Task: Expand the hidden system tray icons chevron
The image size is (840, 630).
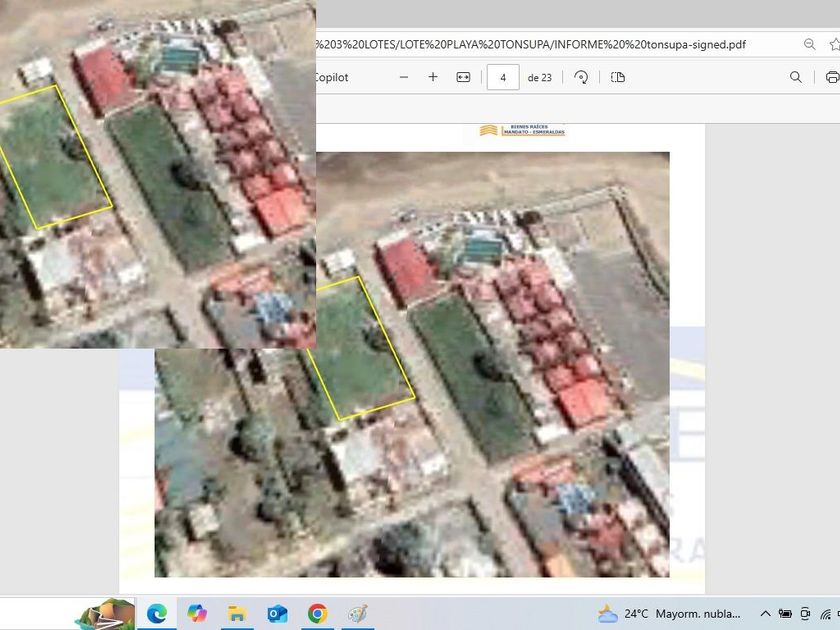Action: [x=765, y=613]
